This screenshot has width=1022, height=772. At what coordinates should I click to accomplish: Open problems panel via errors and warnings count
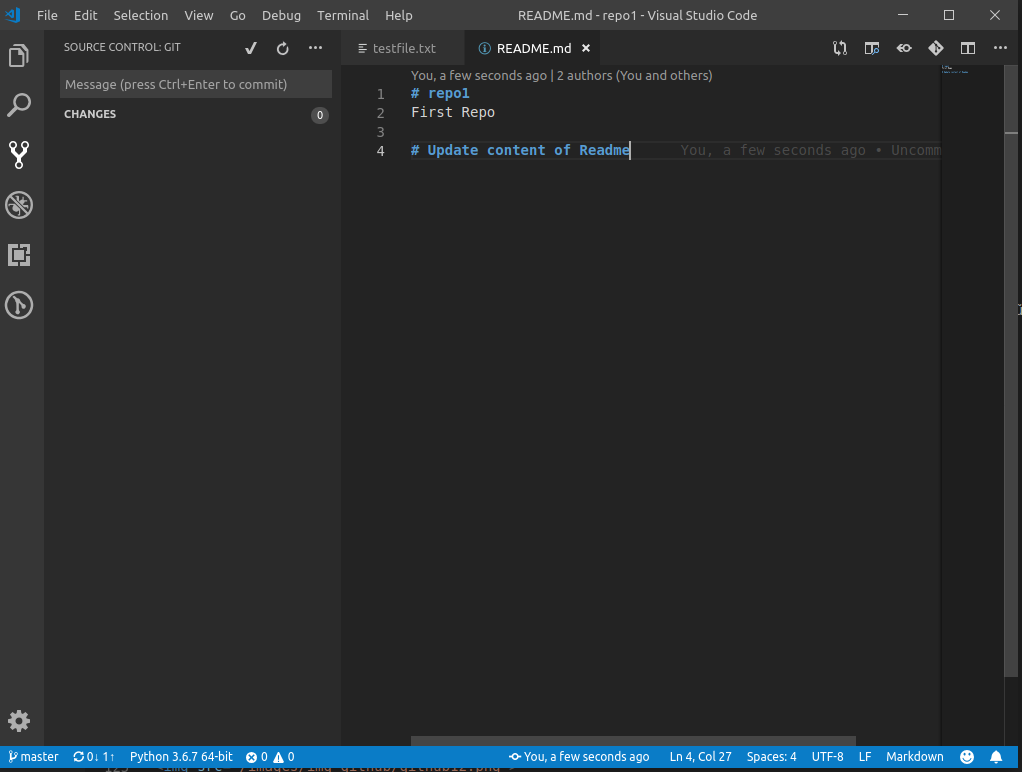[270, 757]
